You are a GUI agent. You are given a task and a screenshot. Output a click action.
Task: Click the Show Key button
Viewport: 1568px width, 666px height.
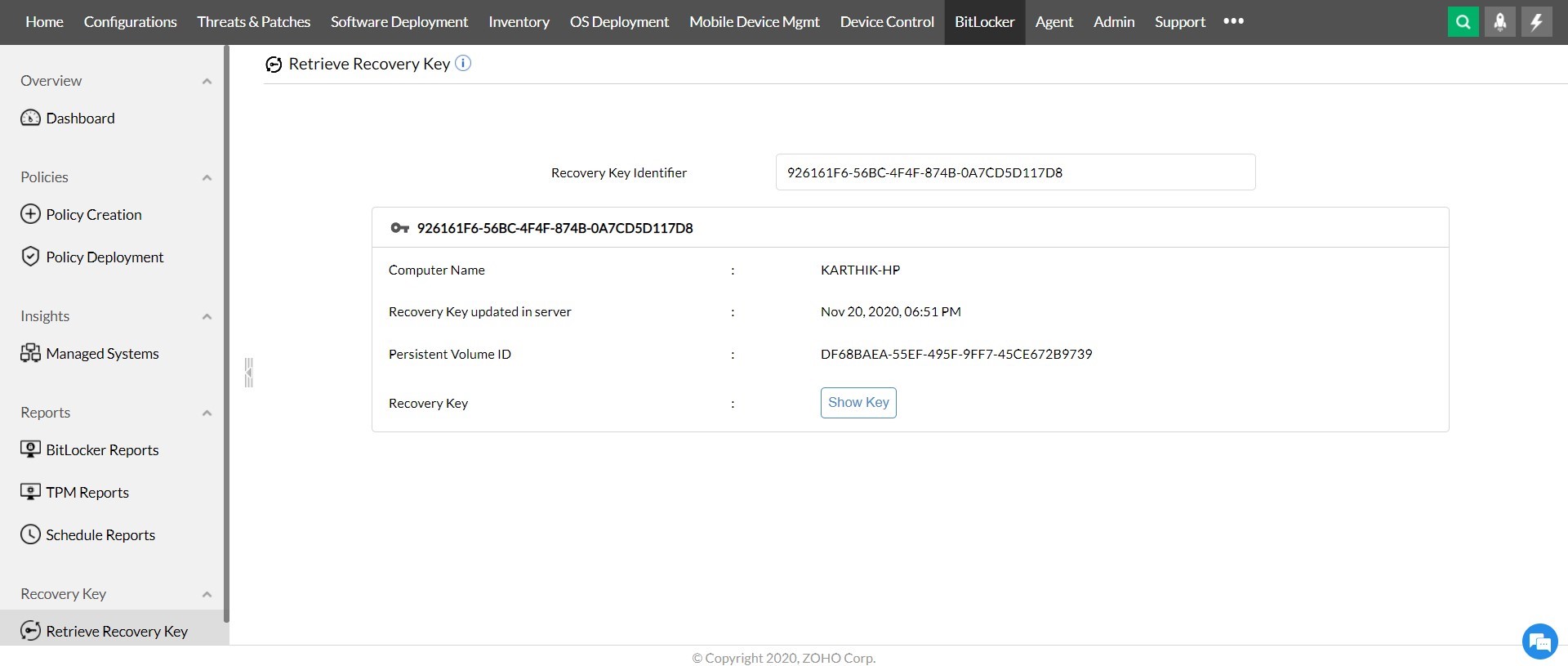858,402
